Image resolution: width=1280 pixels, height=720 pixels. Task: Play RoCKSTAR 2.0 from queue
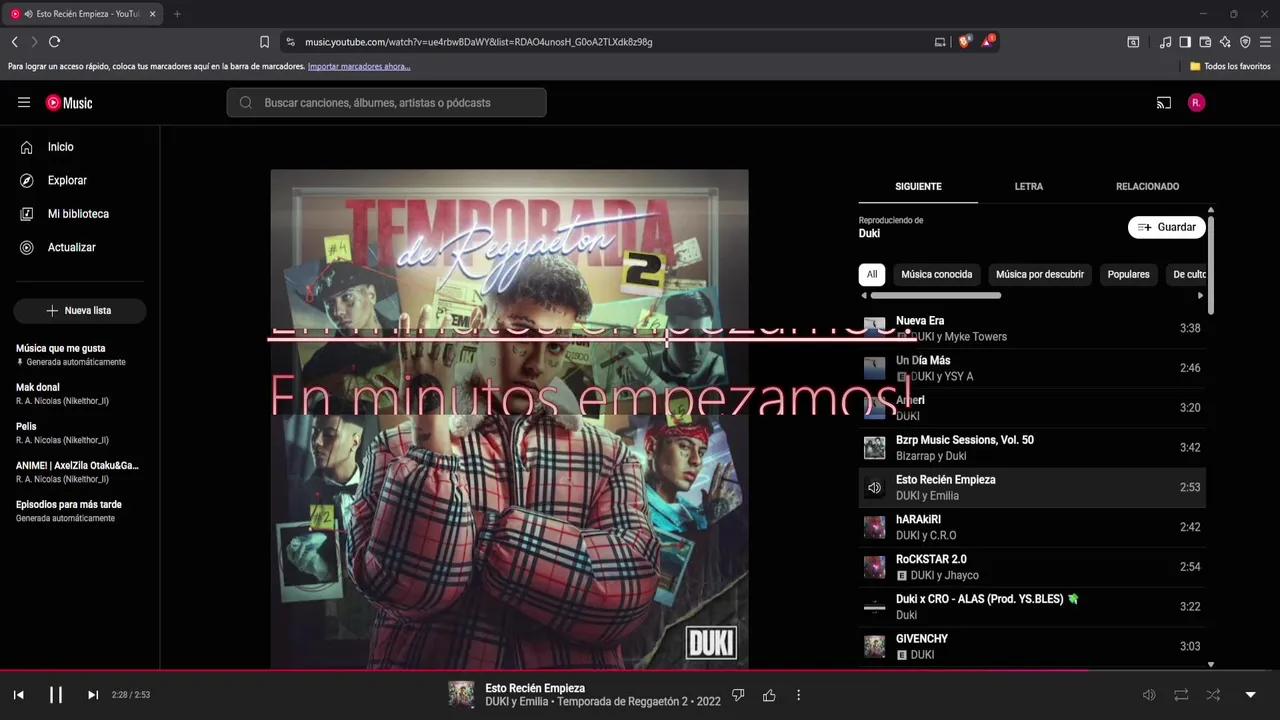(1032, 567)
